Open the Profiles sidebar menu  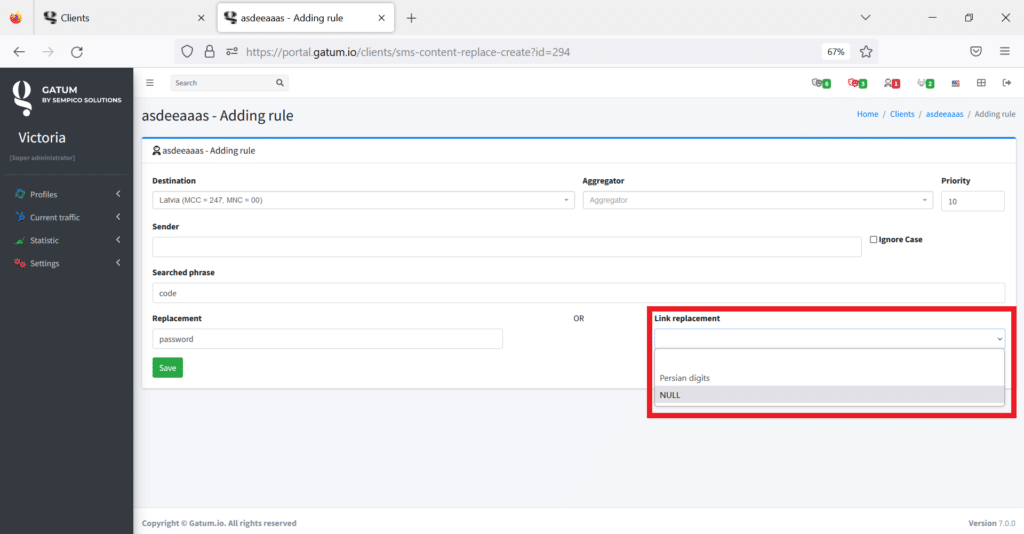tap(67, 194)
